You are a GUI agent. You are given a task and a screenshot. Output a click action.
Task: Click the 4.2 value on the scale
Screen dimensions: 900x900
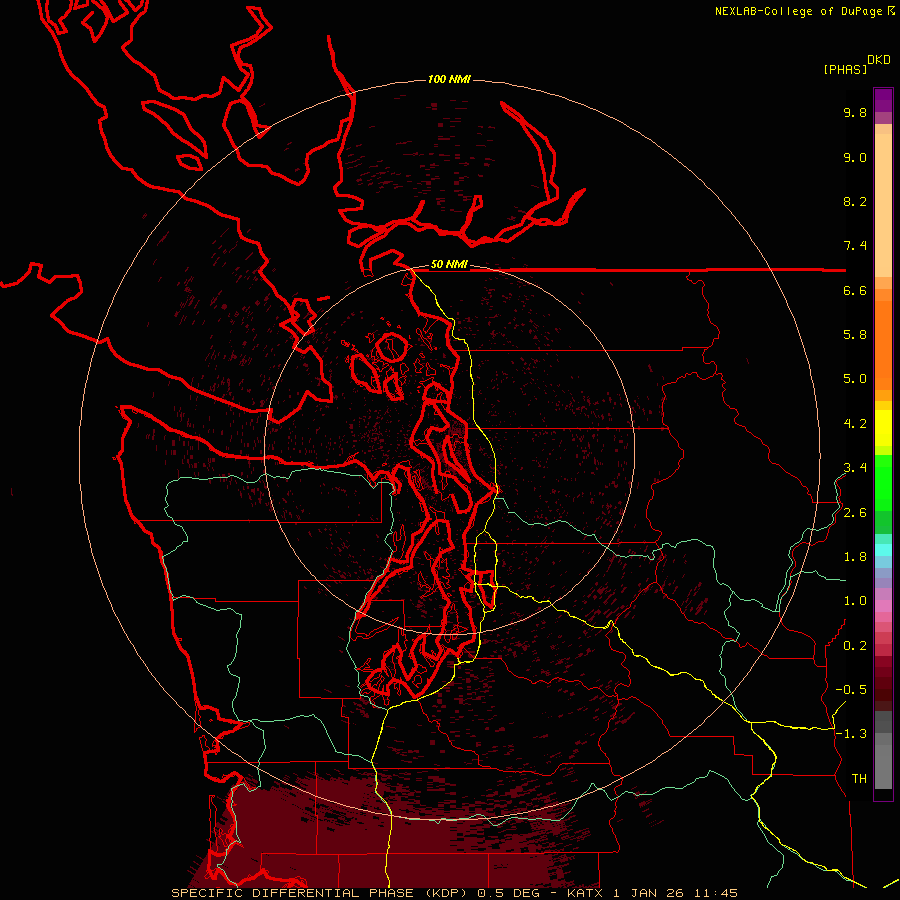pyautogui.click(x=855, y=424)
